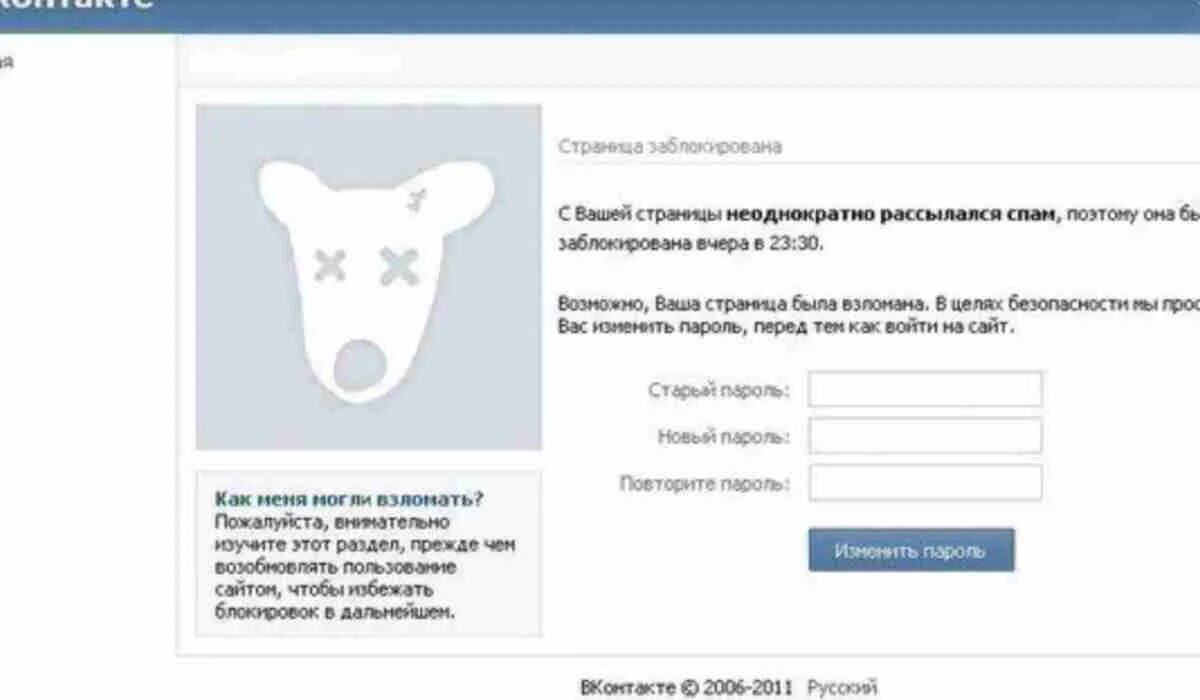This screenshot has width=1200, height=700.
Task: Click the ВКонтакте © 2006-2011 footer text
Action: click(x=686, y=687)
